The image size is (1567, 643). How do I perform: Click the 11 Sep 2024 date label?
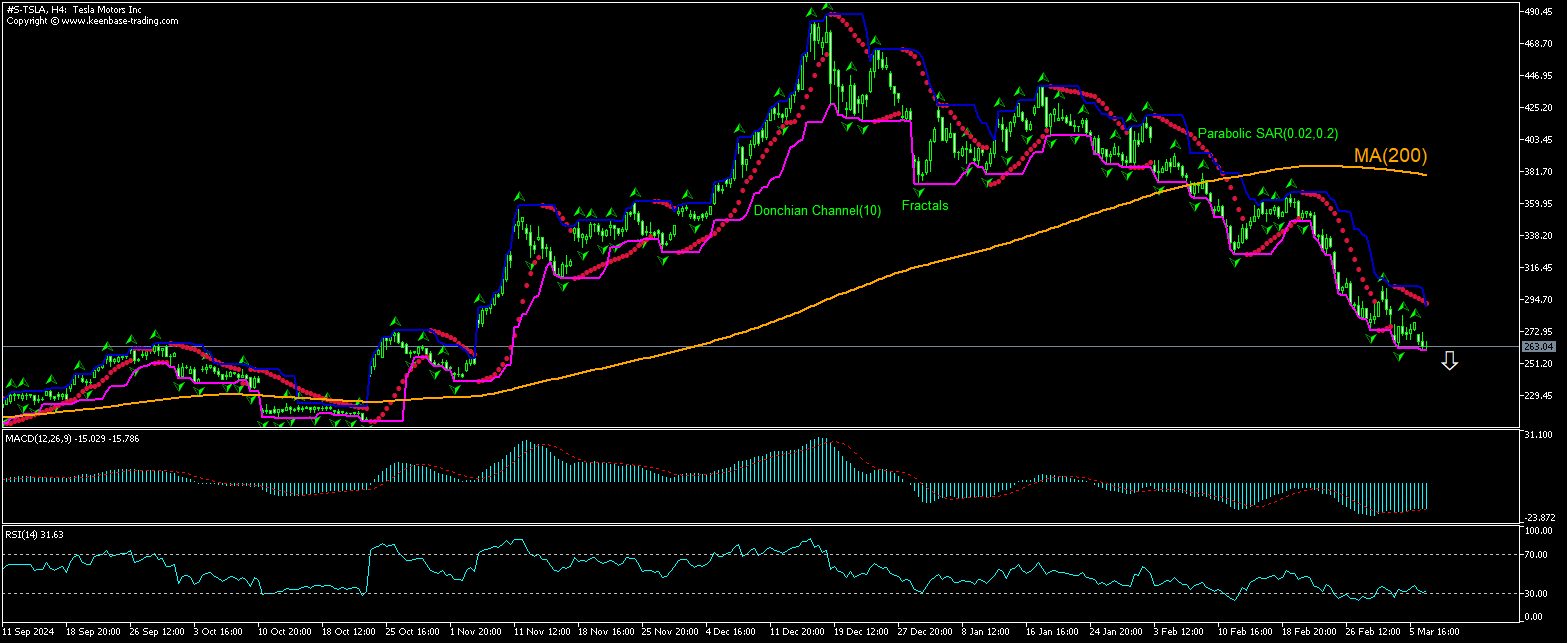tap(27, 632)
